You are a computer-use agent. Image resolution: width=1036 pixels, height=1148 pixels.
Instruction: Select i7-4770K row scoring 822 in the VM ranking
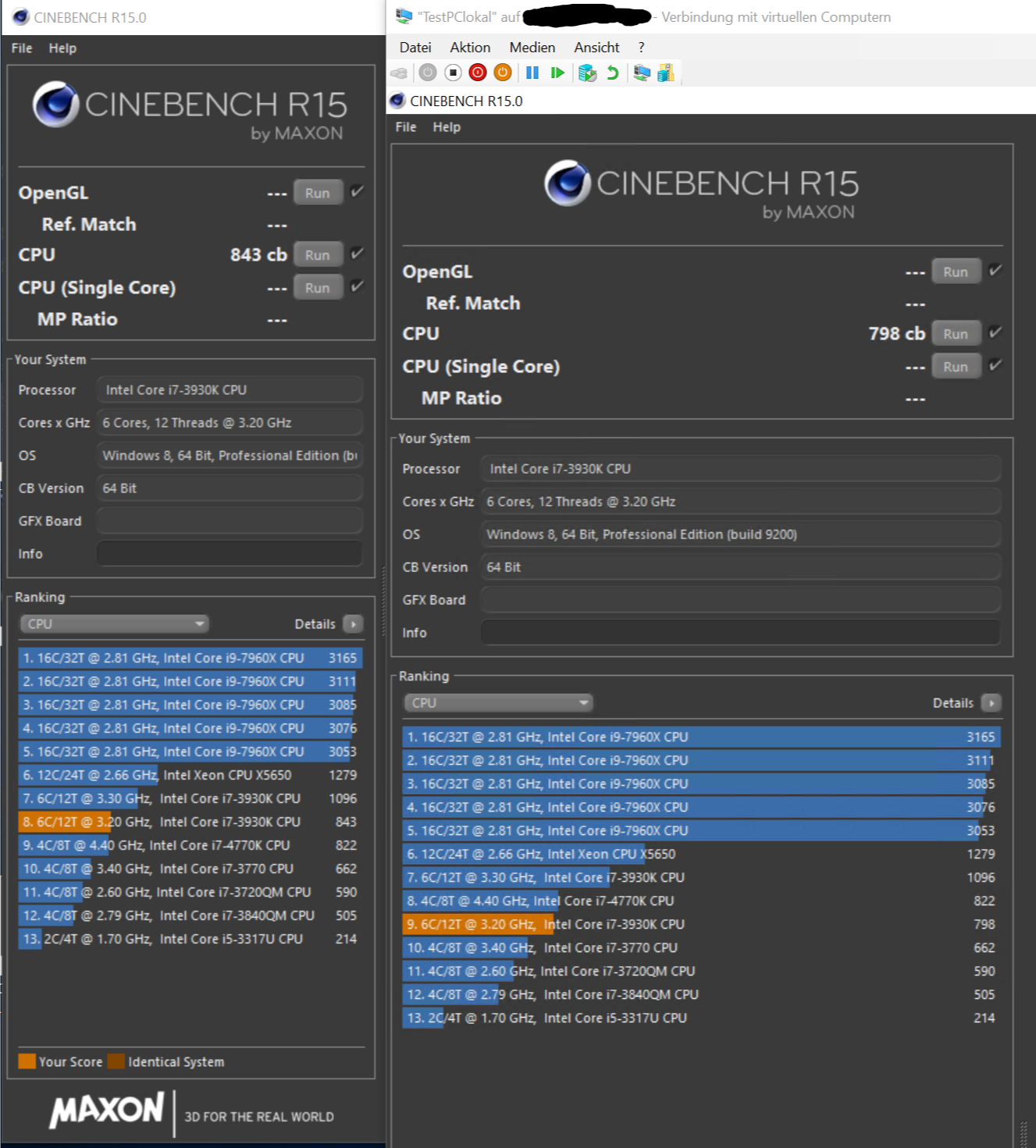[x=702, y=901]
